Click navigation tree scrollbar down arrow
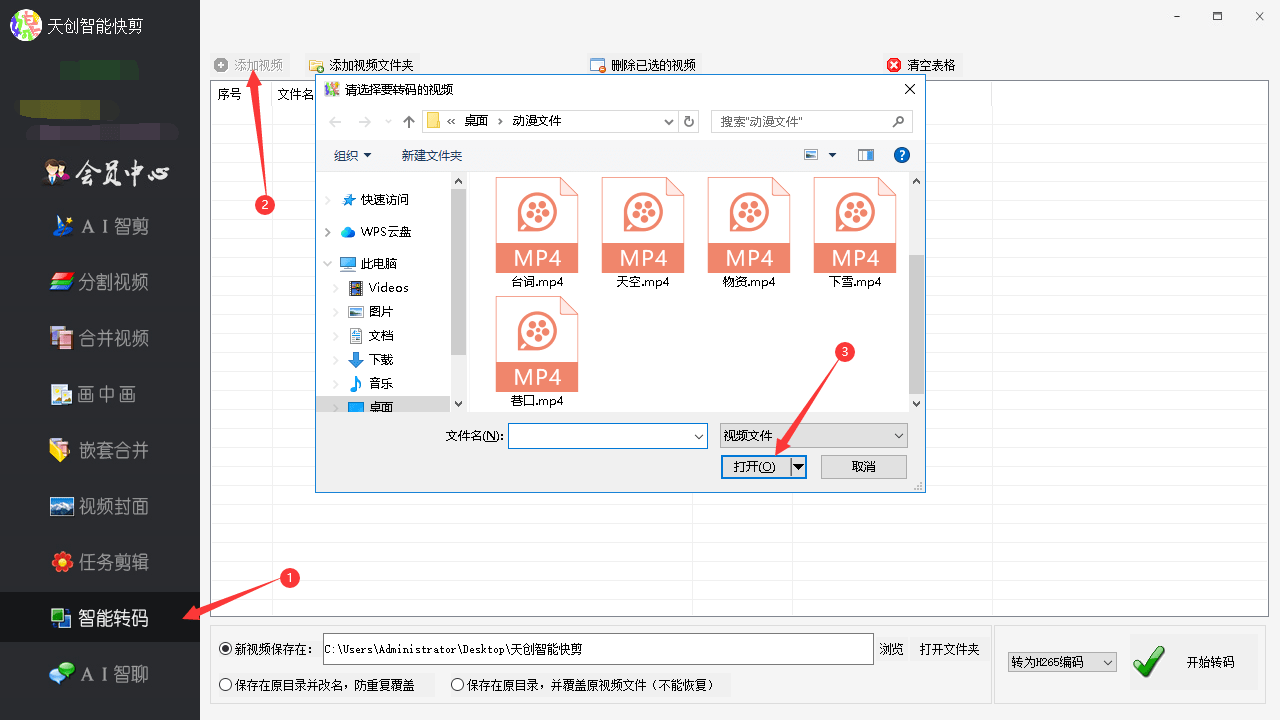 [459, 404]
